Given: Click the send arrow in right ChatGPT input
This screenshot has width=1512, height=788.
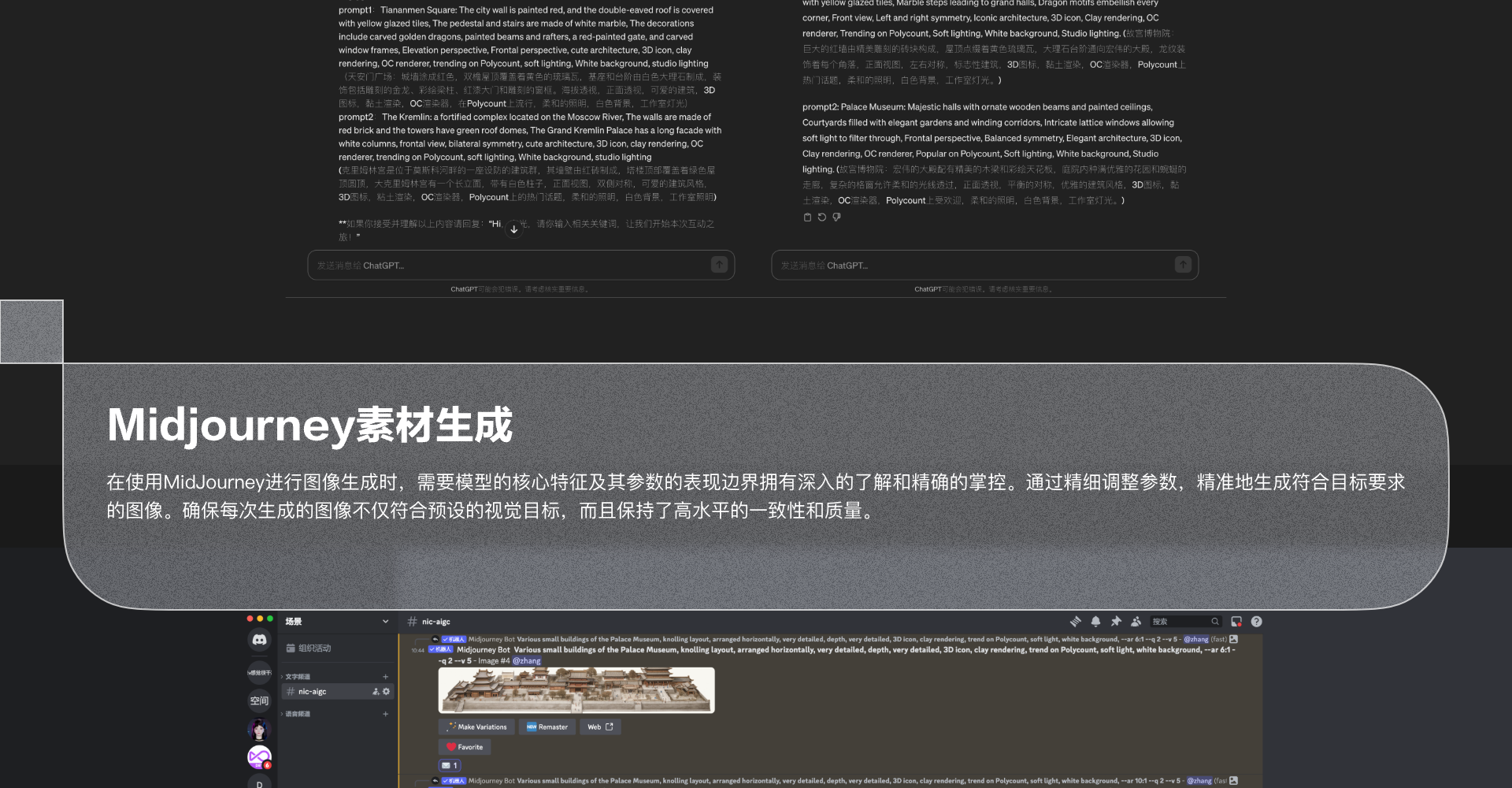Looking at the screenshot, I should pyautogui.click(x=1183, y=265).
